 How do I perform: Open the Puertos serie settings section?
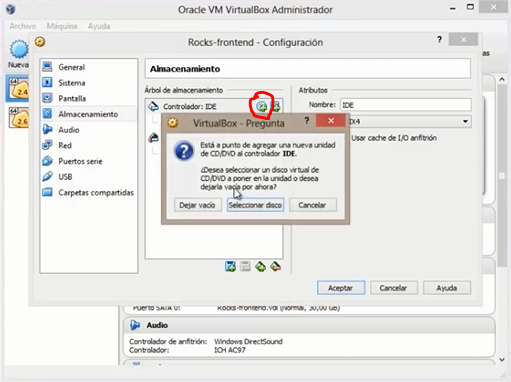88,161
